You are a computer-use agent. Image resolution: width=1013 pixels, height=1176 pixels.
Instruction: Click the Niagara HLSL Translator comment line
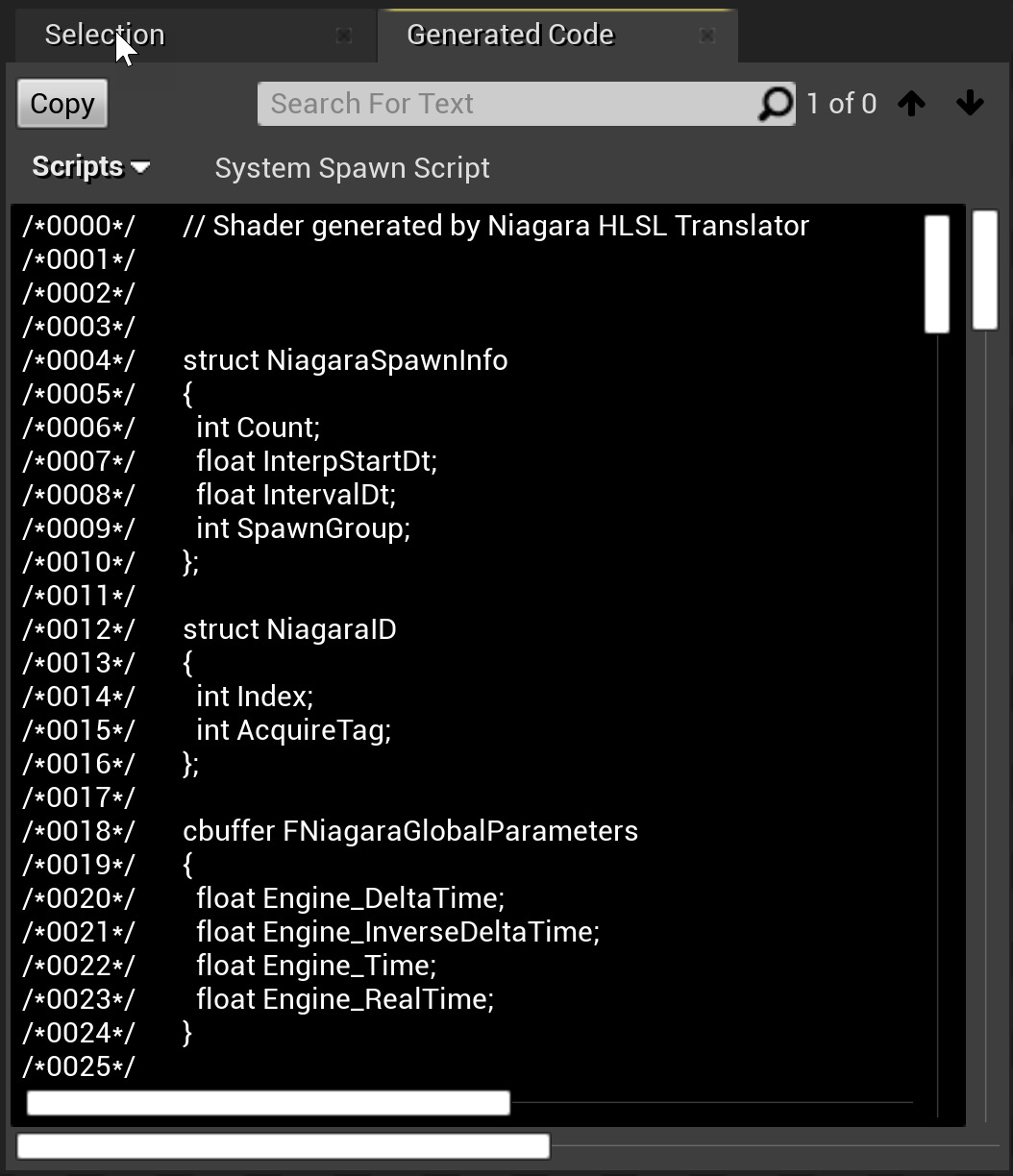pos(496,226)
